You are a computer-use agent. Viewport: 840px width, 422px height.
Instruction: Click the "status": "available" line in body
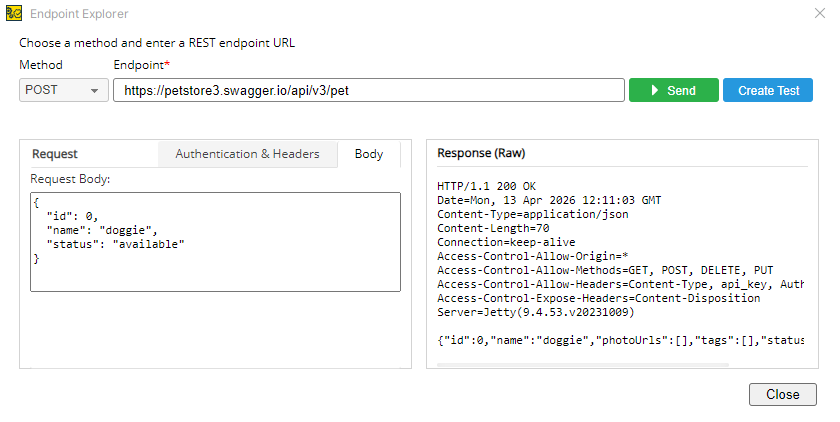tap(115, 244)
